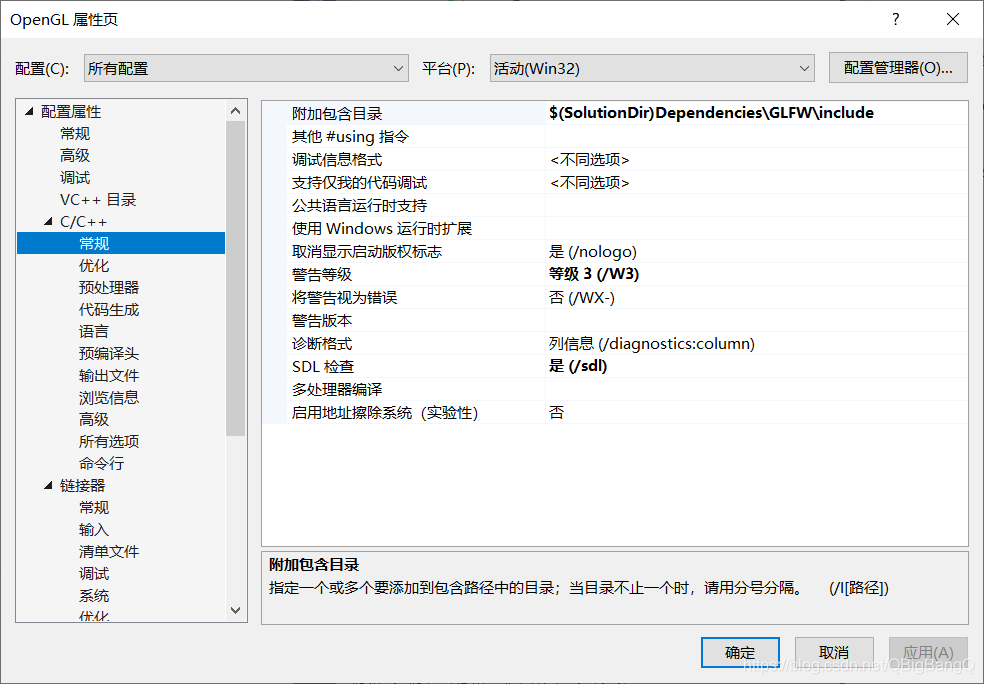The image size is (984, 684).
Task: Click tree scrollbar down arrow
Action: click(x=235, y=610)
